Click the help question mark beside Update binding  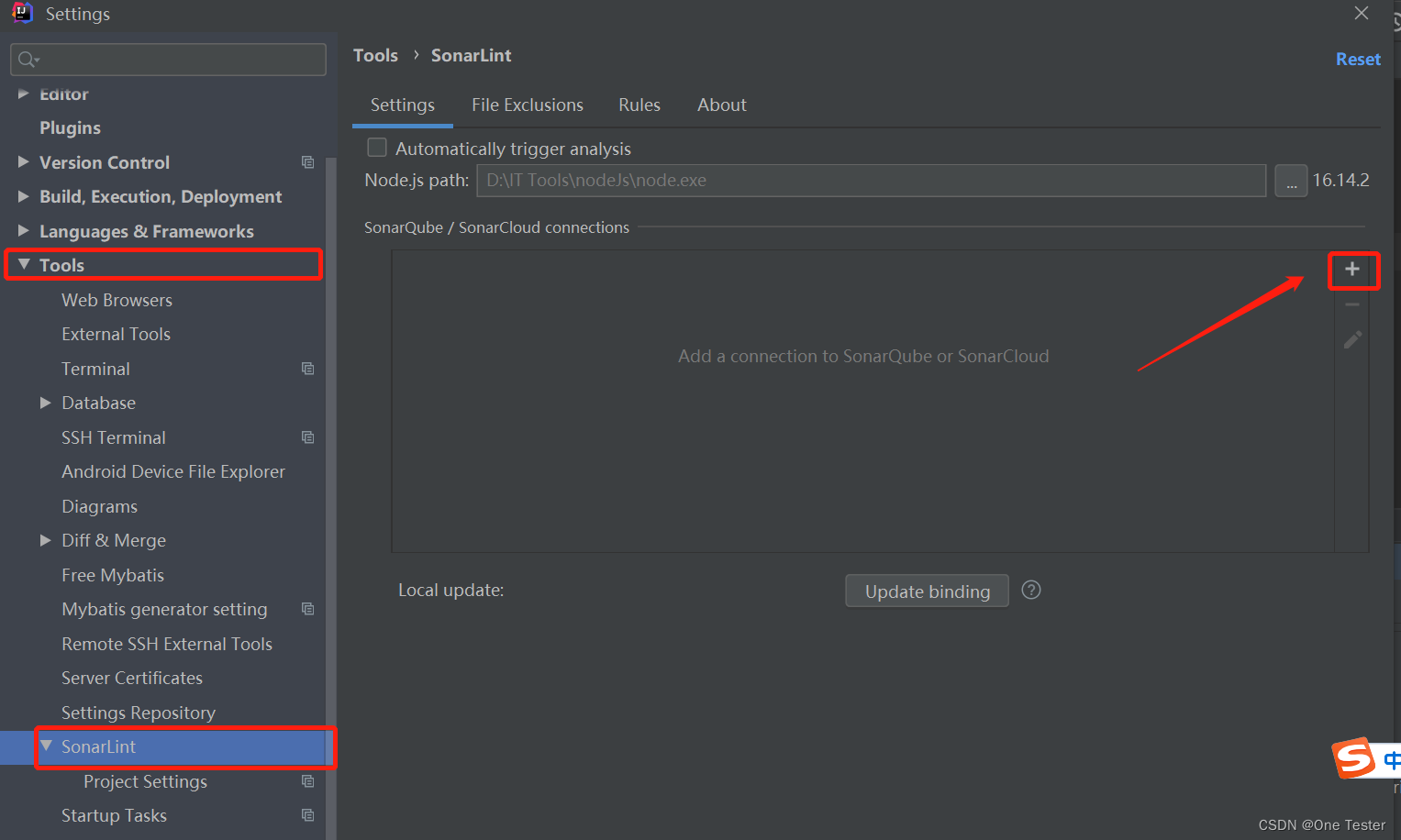(1031, 590)
